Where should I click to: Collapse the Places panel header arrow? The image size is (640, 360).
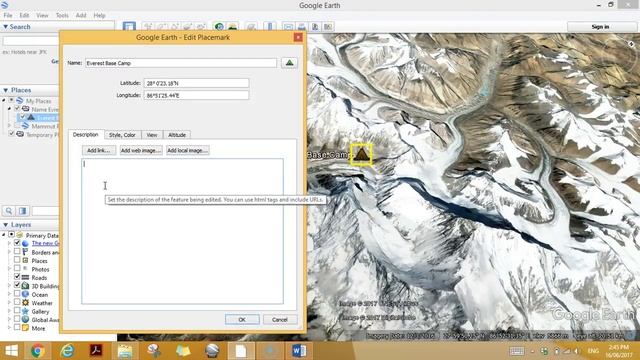click(x=5, y=90)
